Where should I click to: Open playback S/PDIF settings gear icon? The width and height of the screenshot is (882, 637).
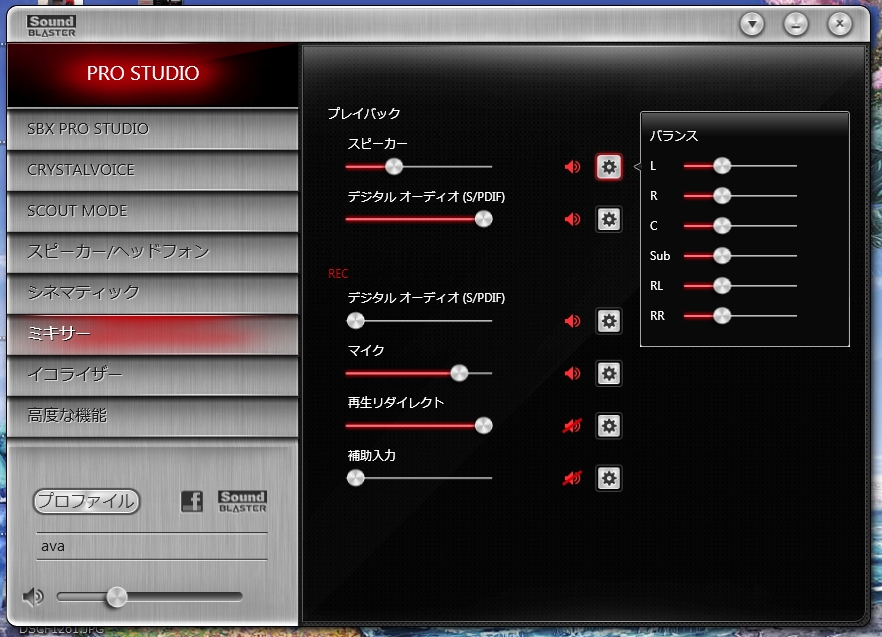click(x=609, y=219)
